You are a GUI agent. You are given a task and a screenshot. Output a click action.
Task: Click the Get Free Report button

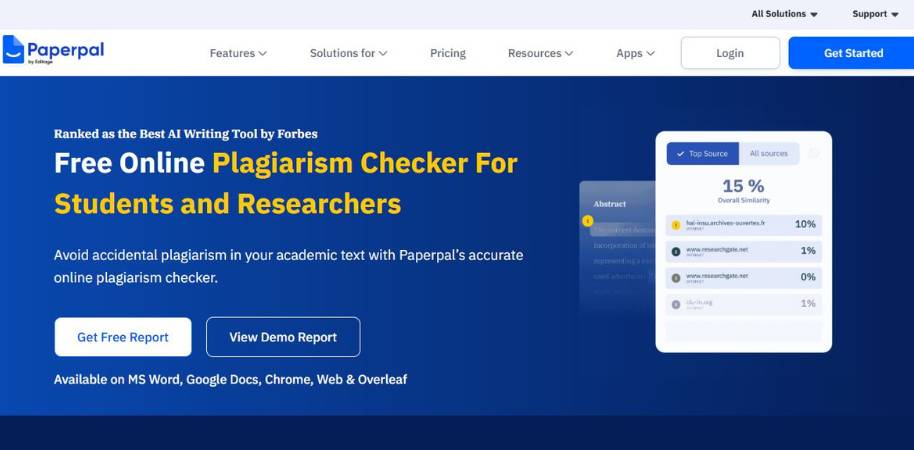tap(123, 337)
